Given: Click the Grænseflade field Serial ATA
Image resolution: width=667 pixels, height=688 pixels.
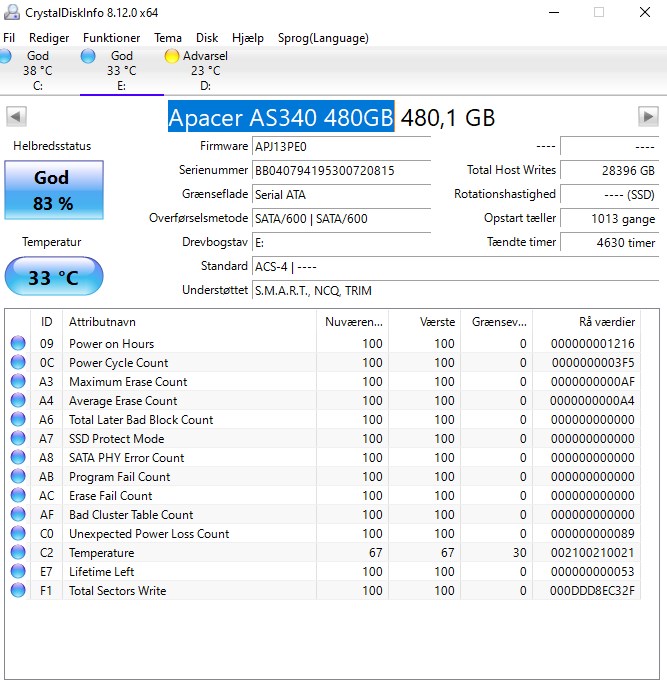Looking at the screenshot, I should pos(341,194).
